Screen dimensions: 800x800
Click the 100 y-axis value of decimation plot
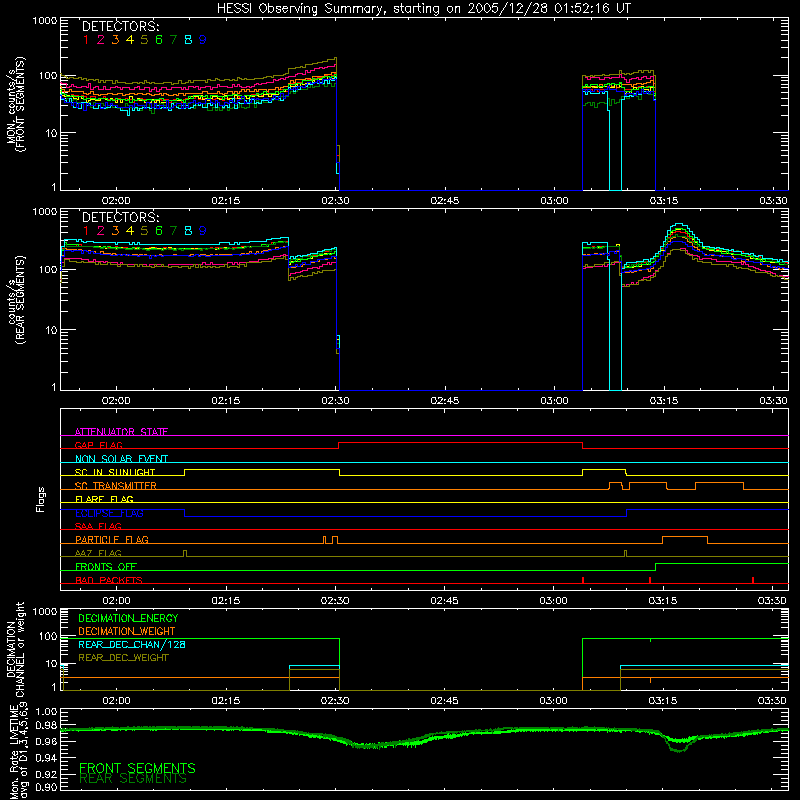(x=48, y=636)
